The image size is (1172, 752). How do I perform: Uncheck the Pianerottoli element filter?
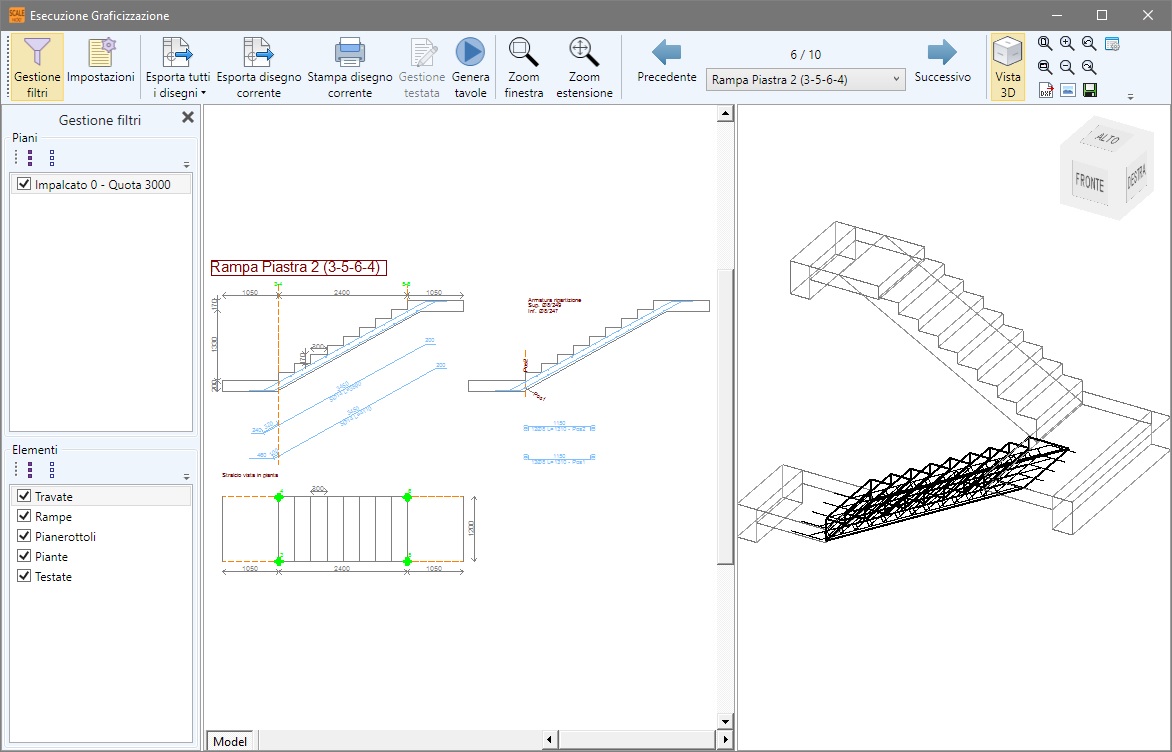(24, 536)
